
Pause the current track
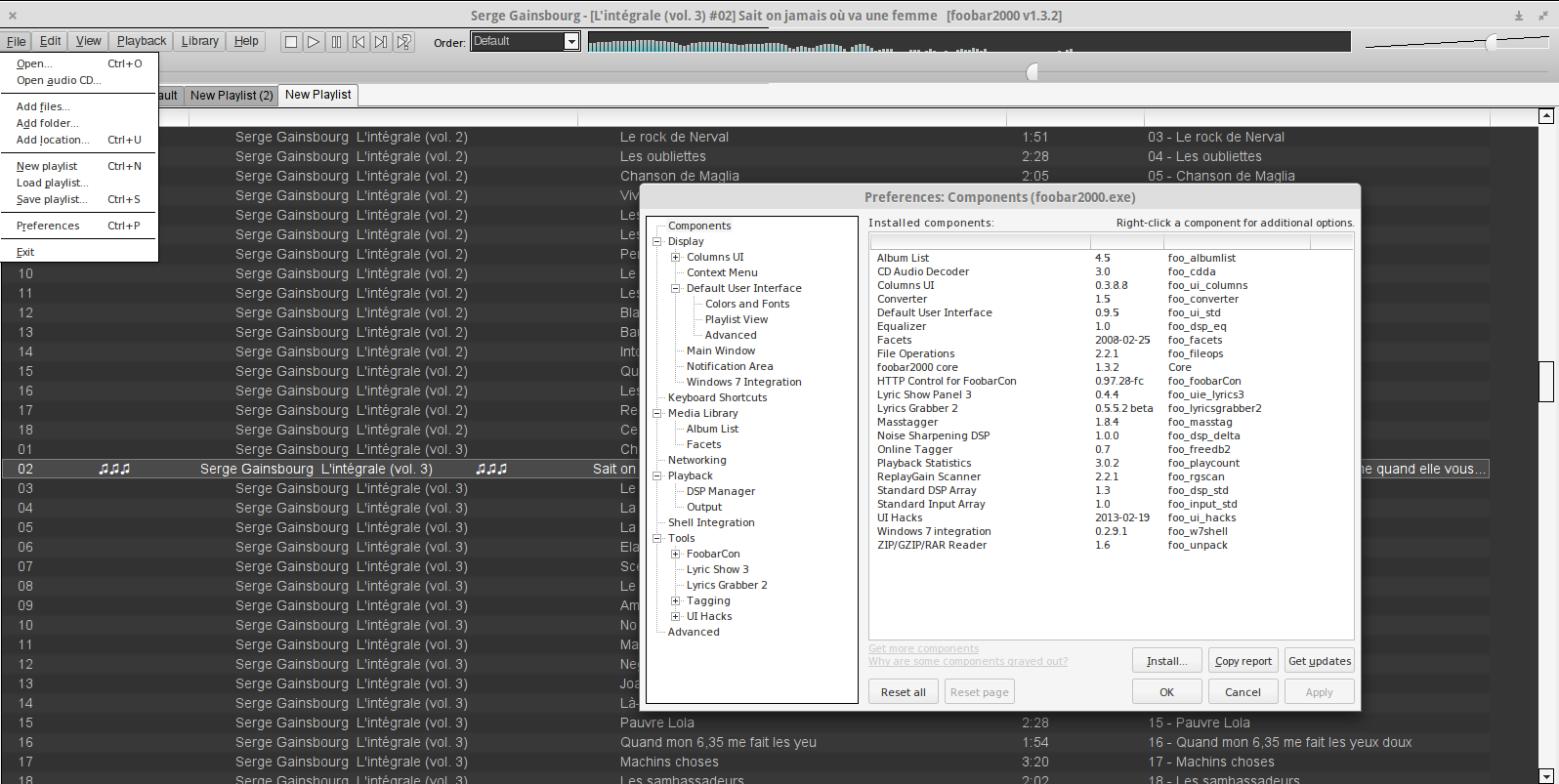coord(336,42)
